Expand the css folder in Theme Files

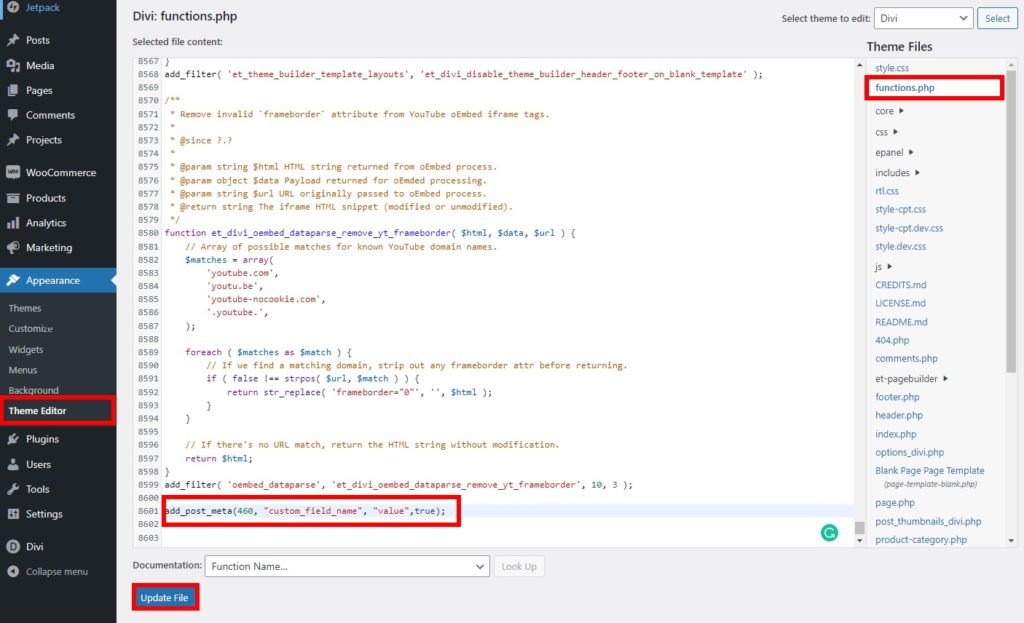[887, 132]
